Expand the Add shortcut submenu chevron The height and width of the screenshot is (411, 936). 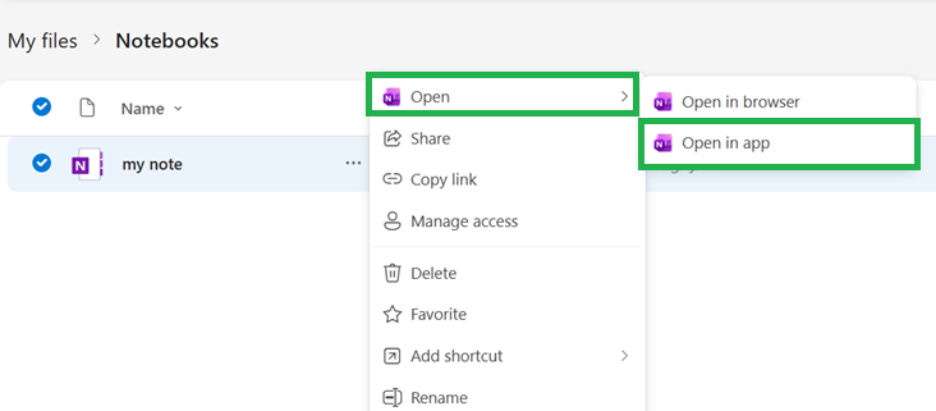pyautogui.click(x=624, y=356)
